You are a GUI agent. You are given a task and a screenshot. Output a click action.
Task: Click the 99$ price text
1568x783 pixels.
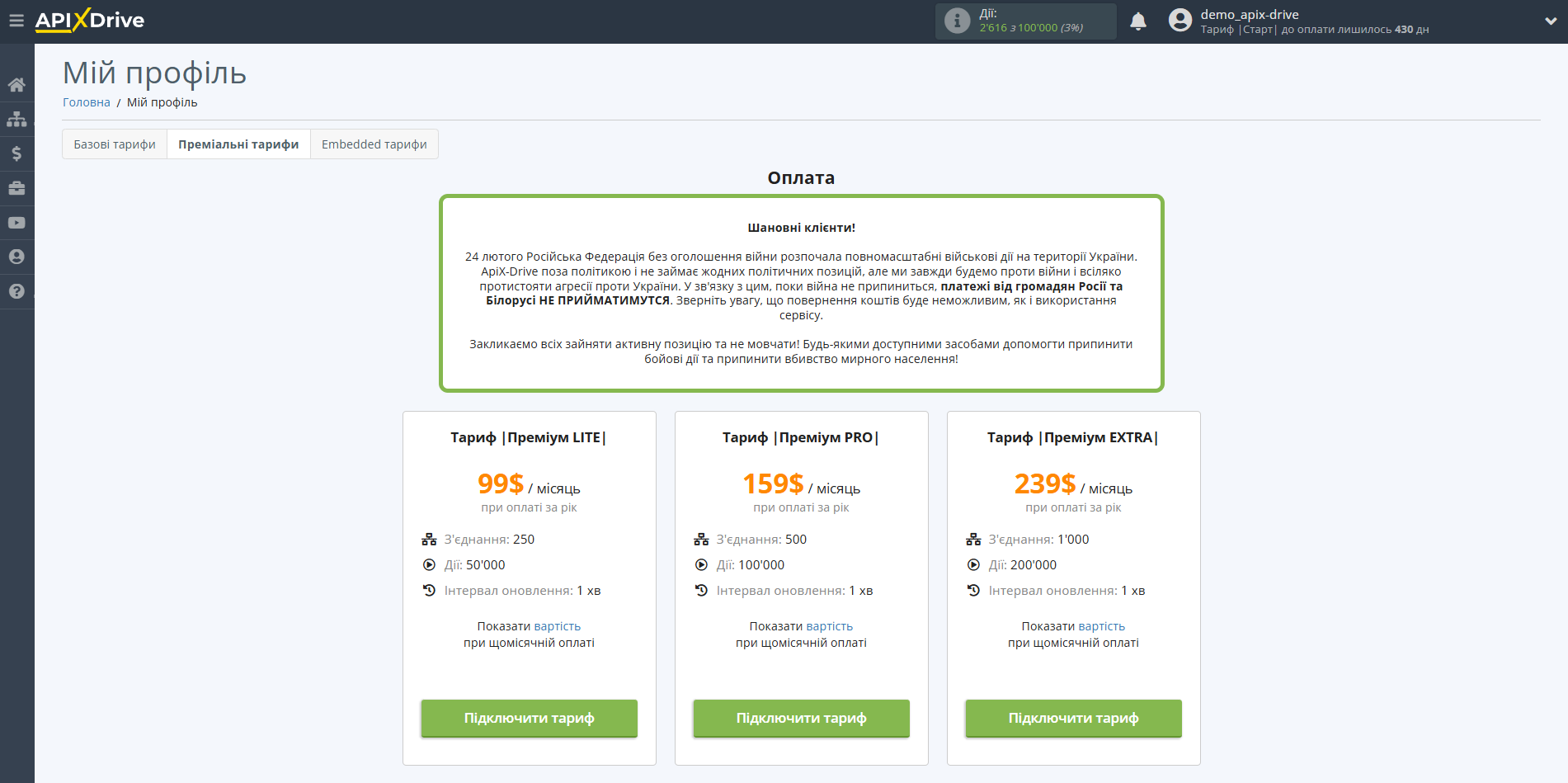501,483
